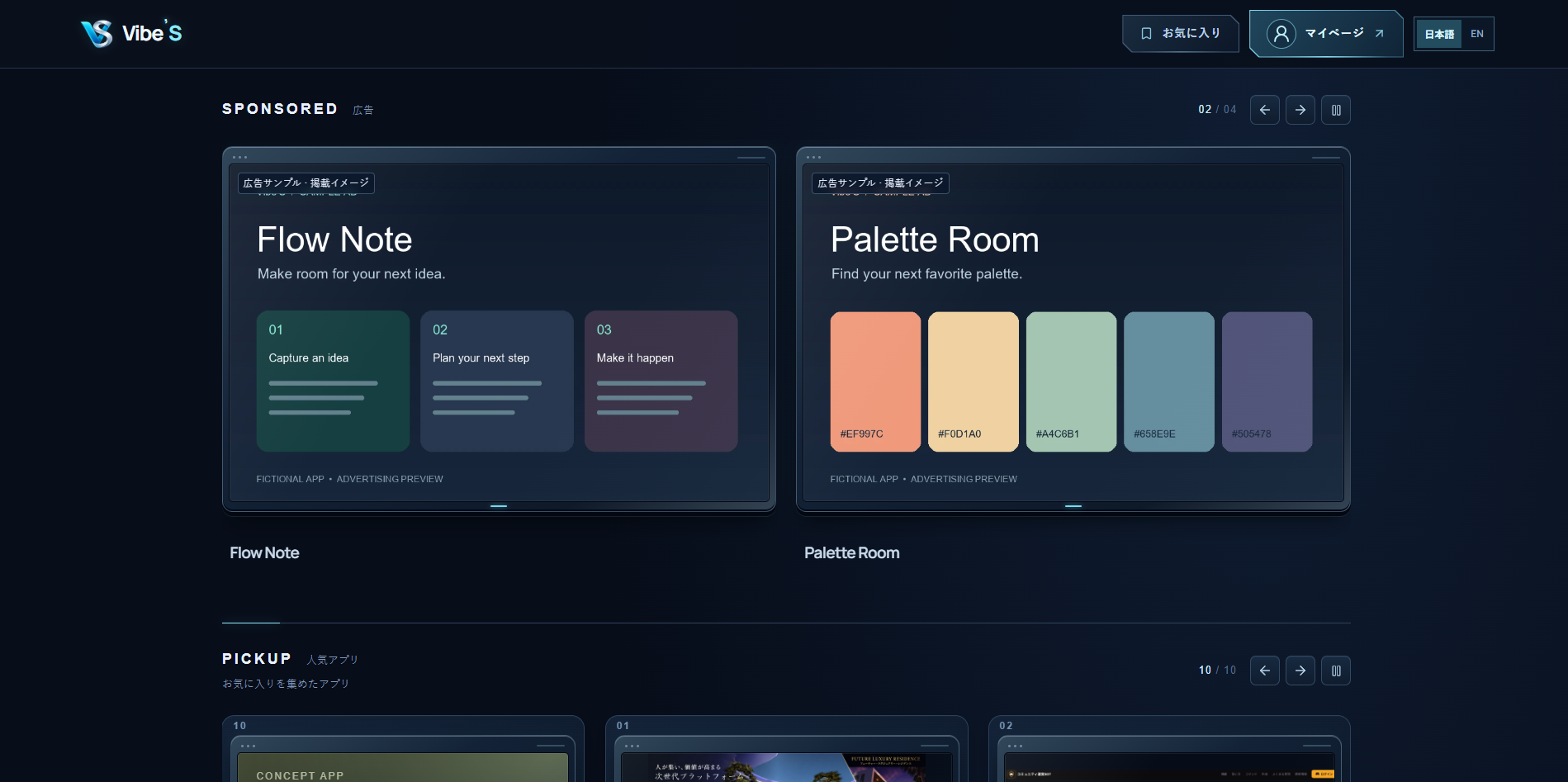
Task: Open Pickup card numbered 10
Action: 403,749
